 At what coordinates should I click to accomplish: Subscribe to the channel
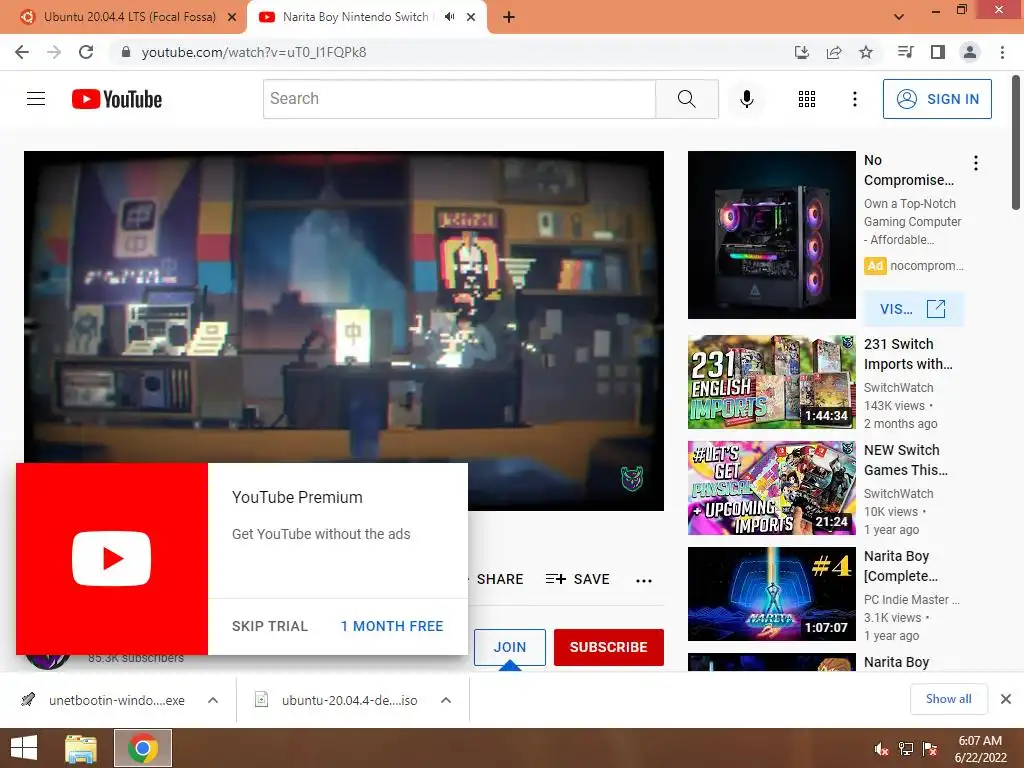(609, 647)
